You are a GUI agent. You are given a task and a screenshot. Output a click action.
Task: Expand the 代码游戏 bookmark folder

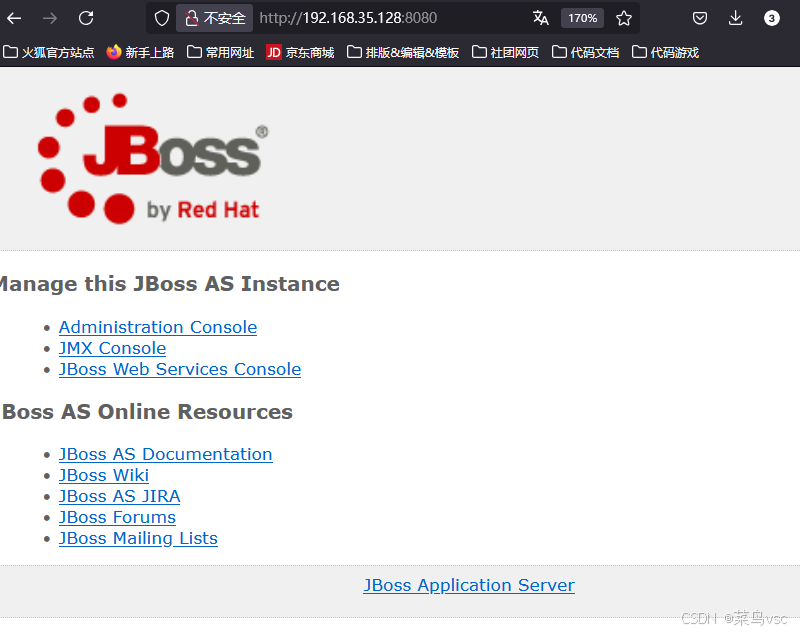coord(665,52)
